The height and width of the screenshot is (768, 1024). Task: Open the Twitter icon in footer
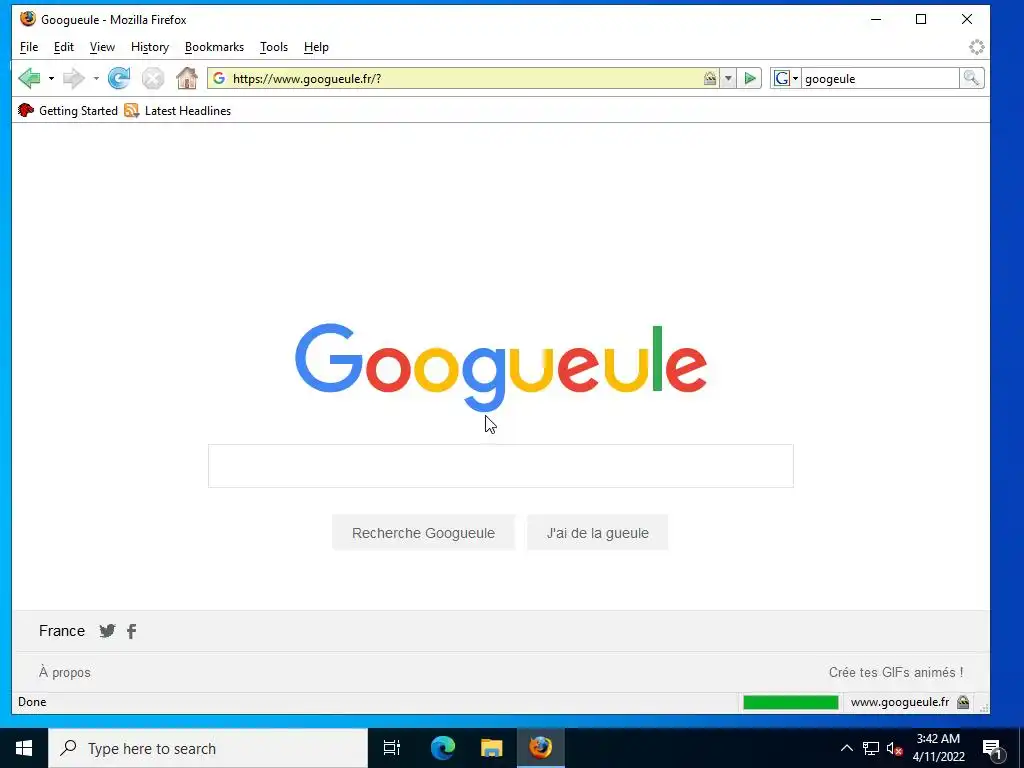(x=107, y=631)
